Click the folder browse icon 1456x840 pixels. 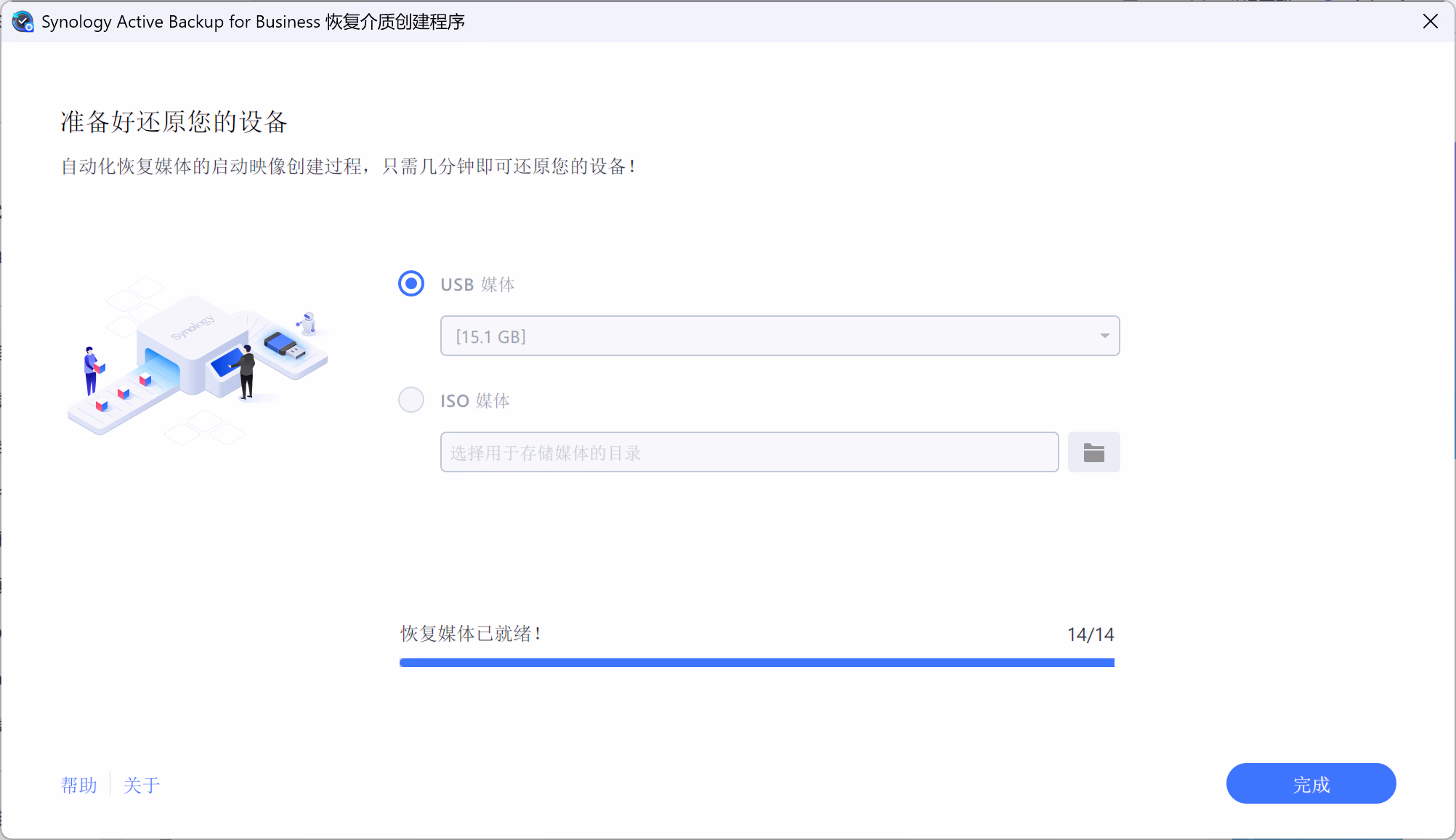[x=1093, y=453]
